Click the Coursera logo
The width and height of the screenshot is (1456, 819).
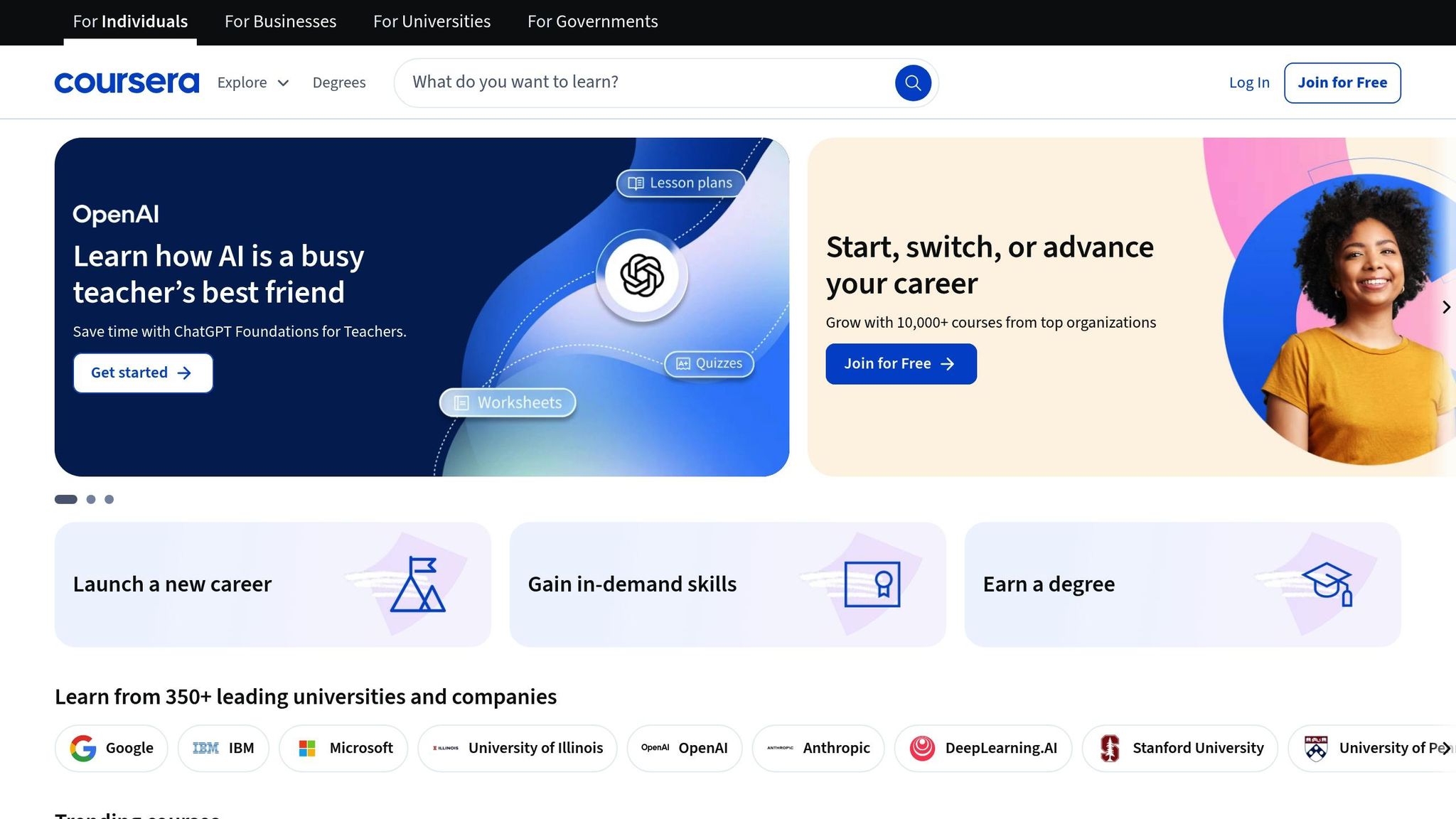[127, 82]
